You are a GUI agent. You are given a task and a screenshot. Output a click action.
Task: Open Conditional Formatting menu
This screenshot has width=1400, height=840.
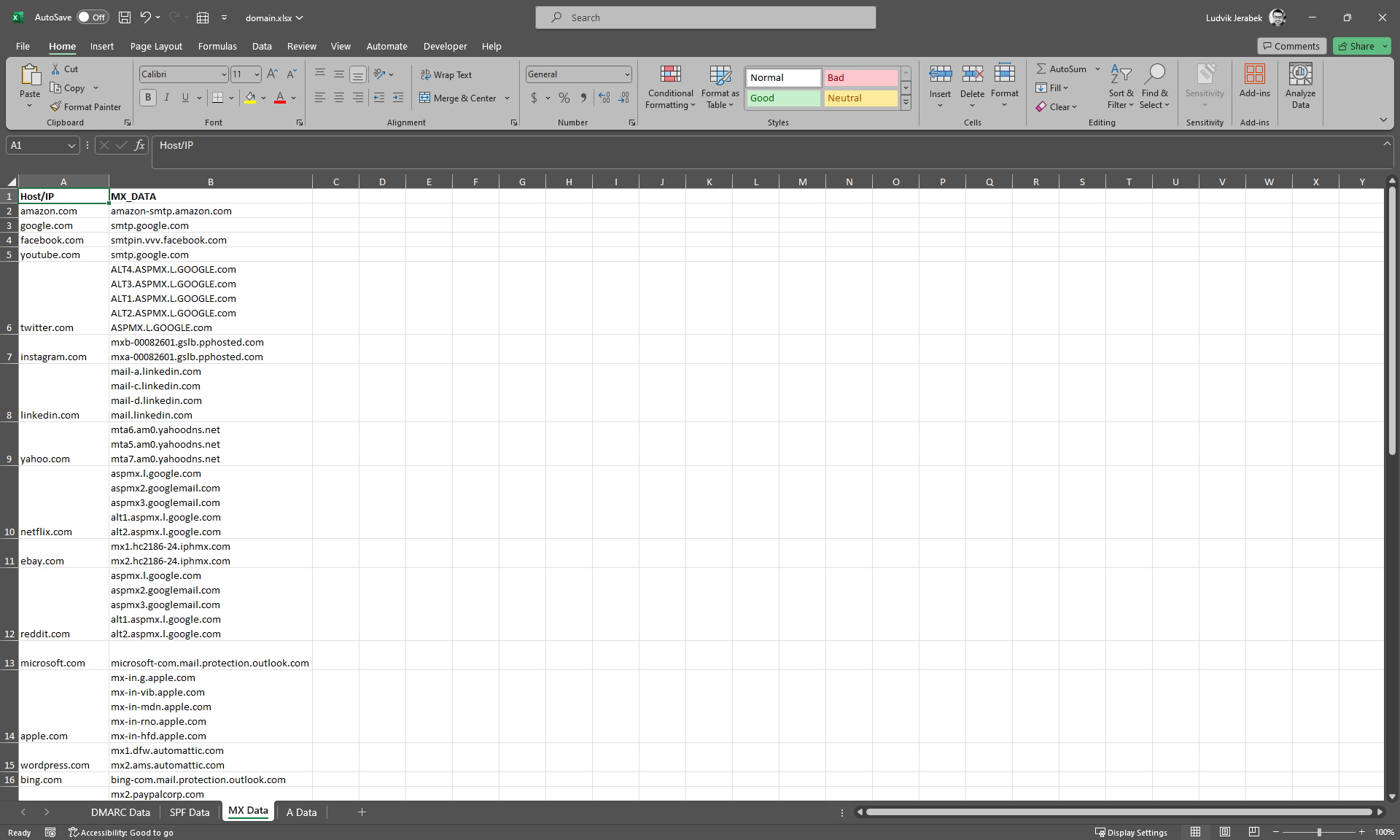[x=671, y=87]
